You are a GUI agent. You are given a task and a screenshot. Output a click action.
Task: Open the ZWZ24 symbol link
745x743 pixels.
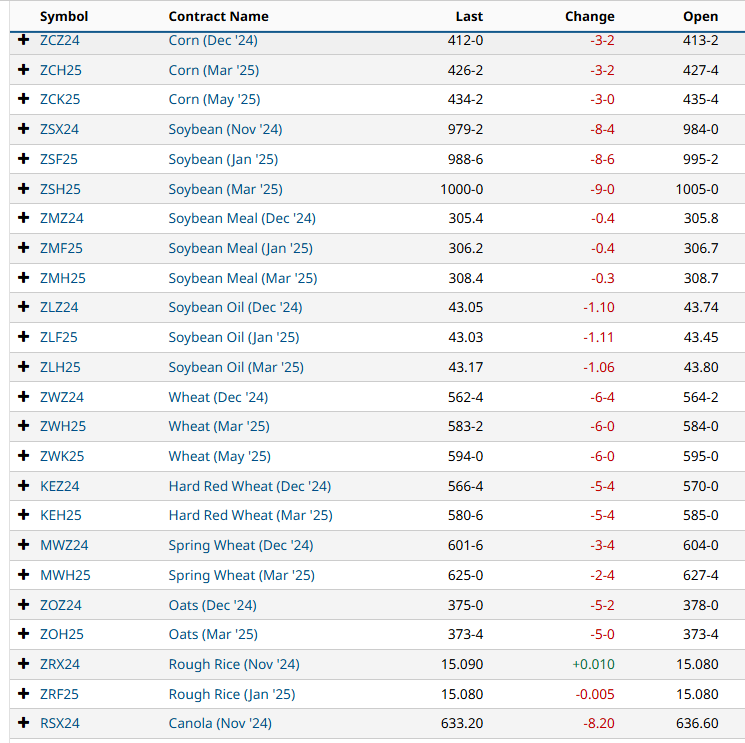pyautogui.click(x=62, y=397)
